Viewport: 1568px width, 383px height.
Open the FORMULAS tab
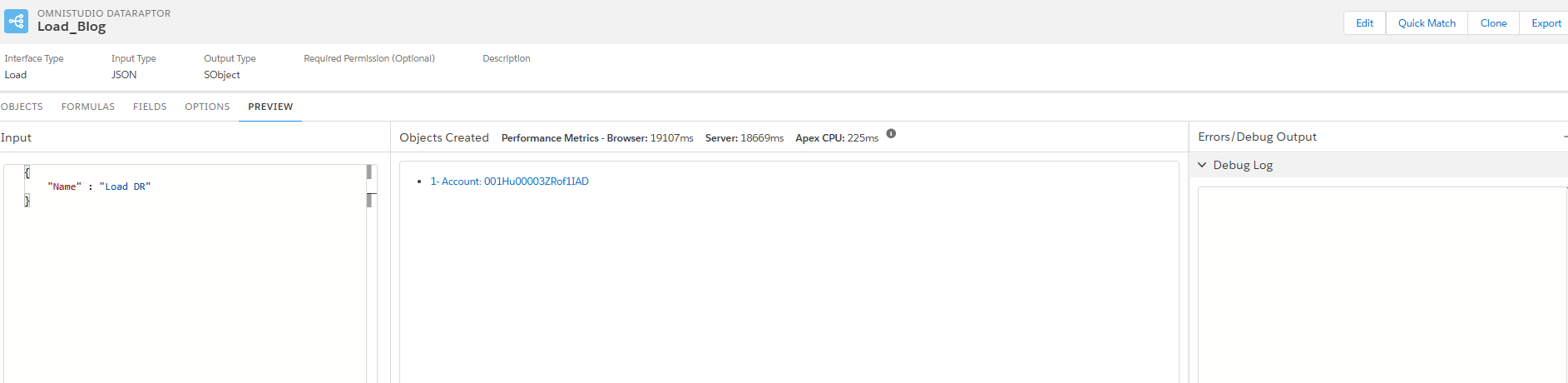pyautogui.click(x=88, y=107)
